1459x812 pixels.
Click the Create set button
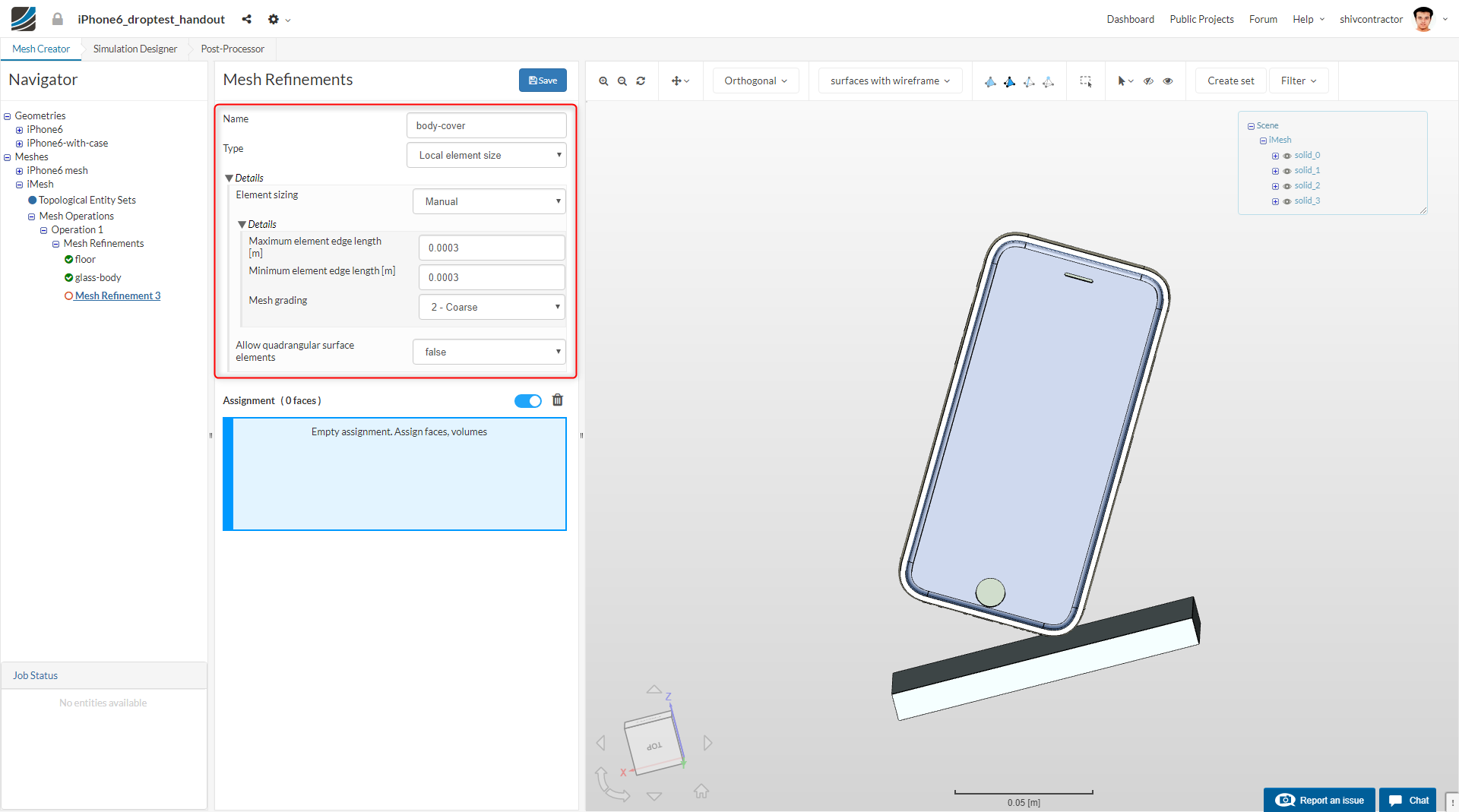pos(1231,81)
